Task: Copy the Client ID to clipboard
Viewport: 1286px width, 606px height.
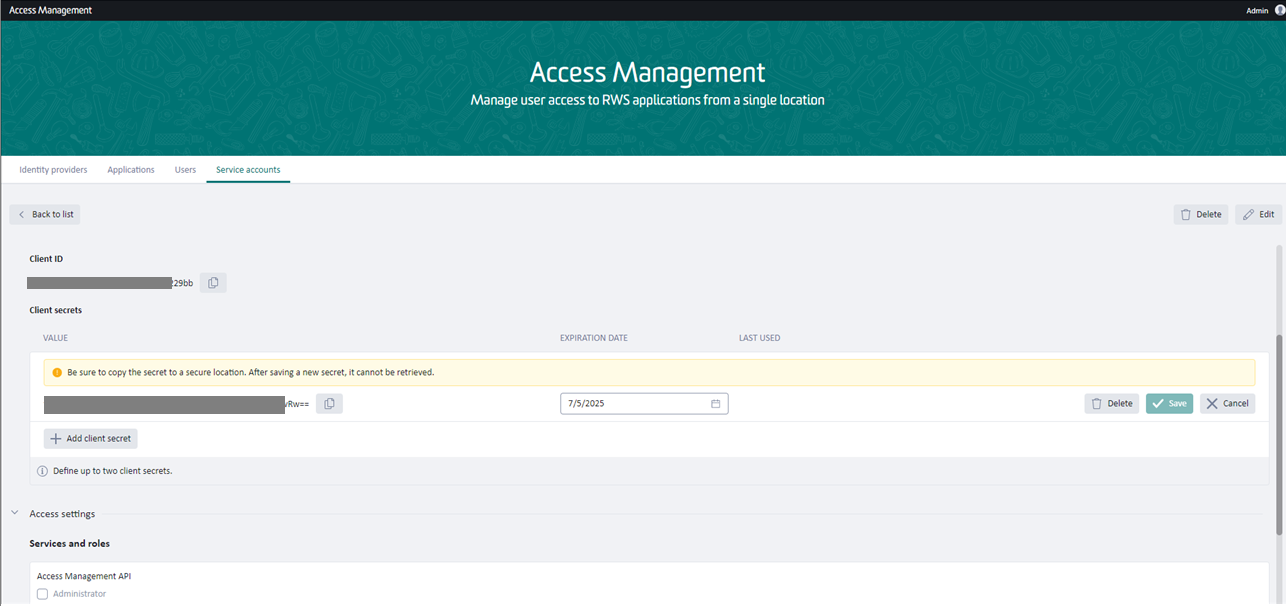Action: point(212,282)
